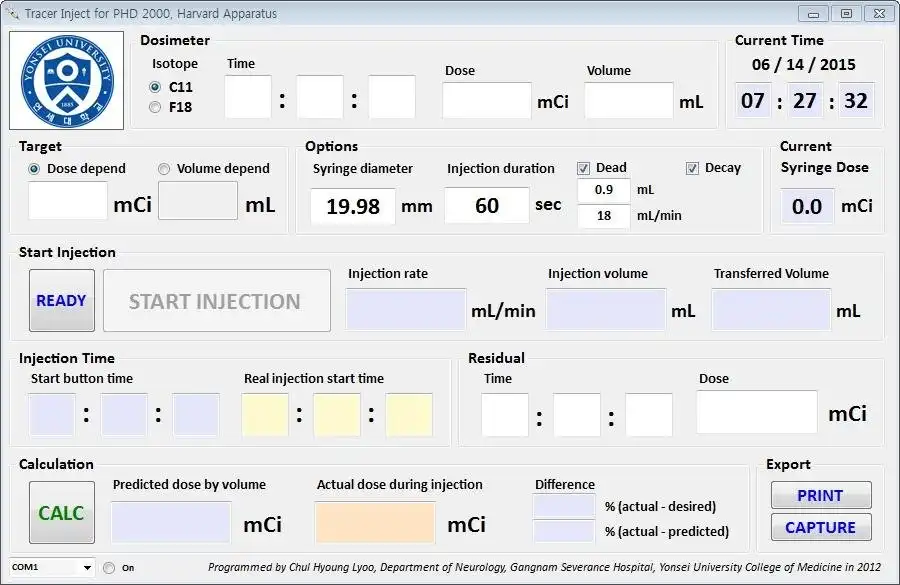Screen dimensions: 900x585
Task: Click the READY button
Action: 62,300
